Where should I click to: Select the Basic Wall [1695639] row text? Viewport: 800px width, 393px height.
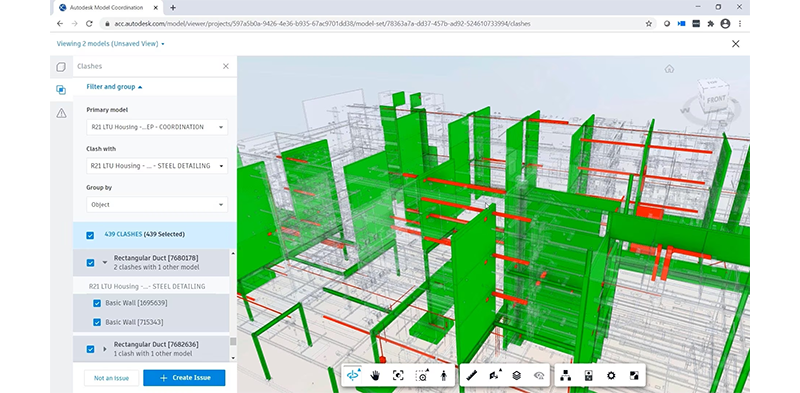click(x=136, y=303)
